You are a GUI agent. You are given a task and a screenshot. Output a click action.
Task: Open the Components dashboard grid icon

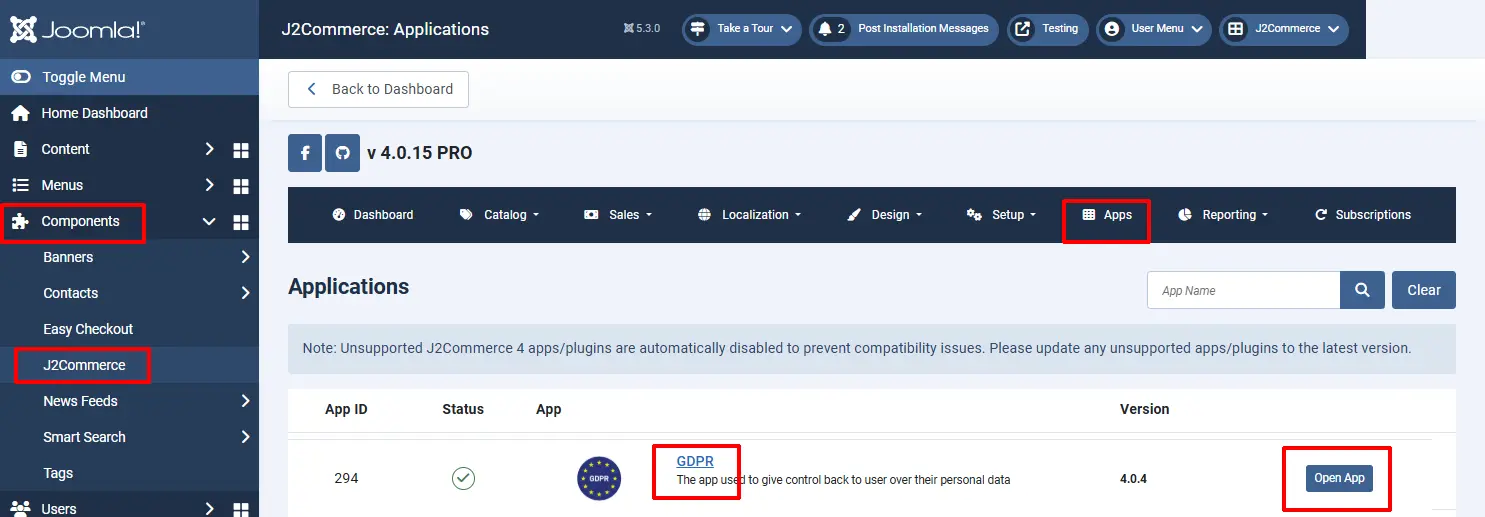click(x=241, y=222)
